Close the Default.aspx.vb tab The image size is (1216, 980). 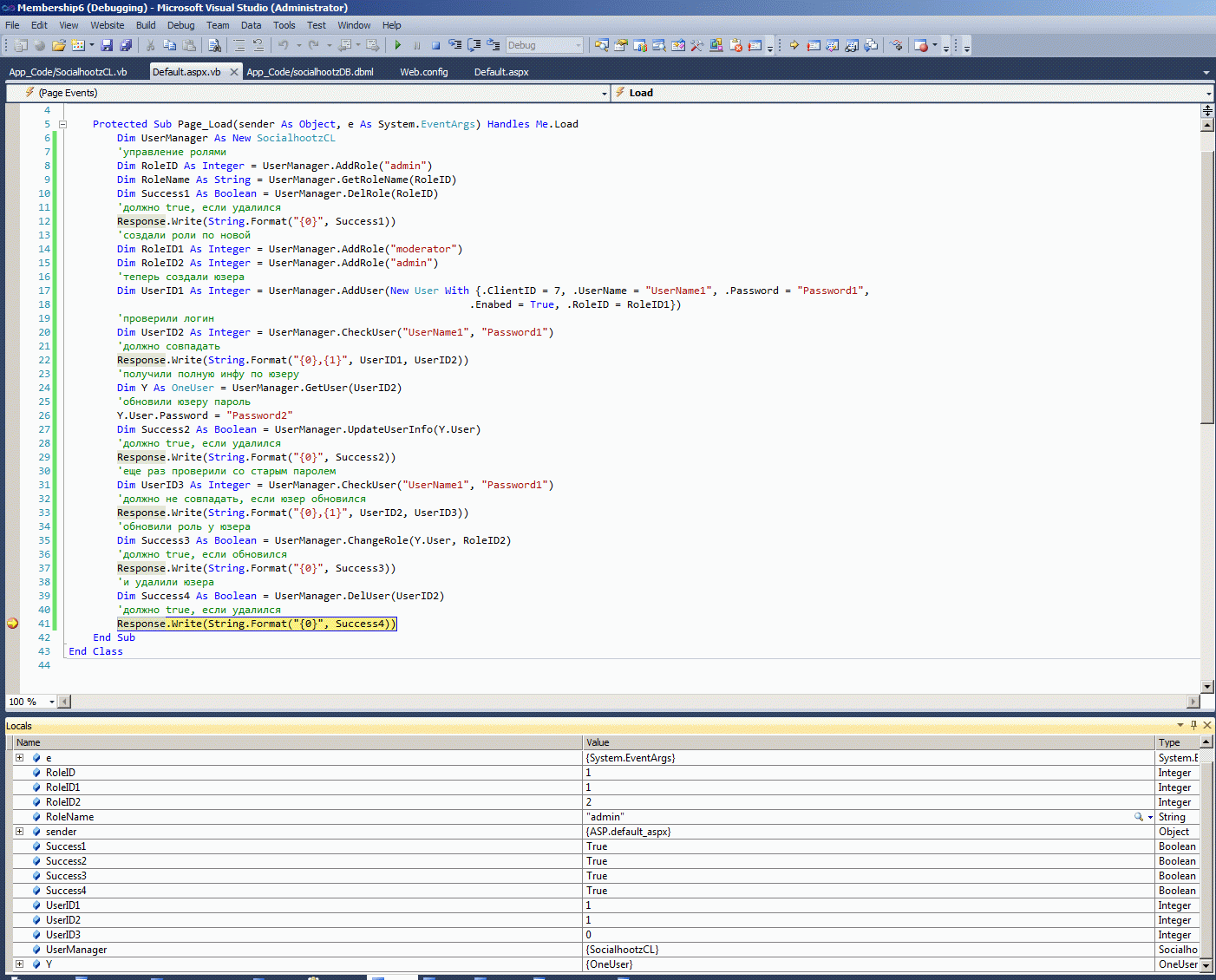coord(233,72)
